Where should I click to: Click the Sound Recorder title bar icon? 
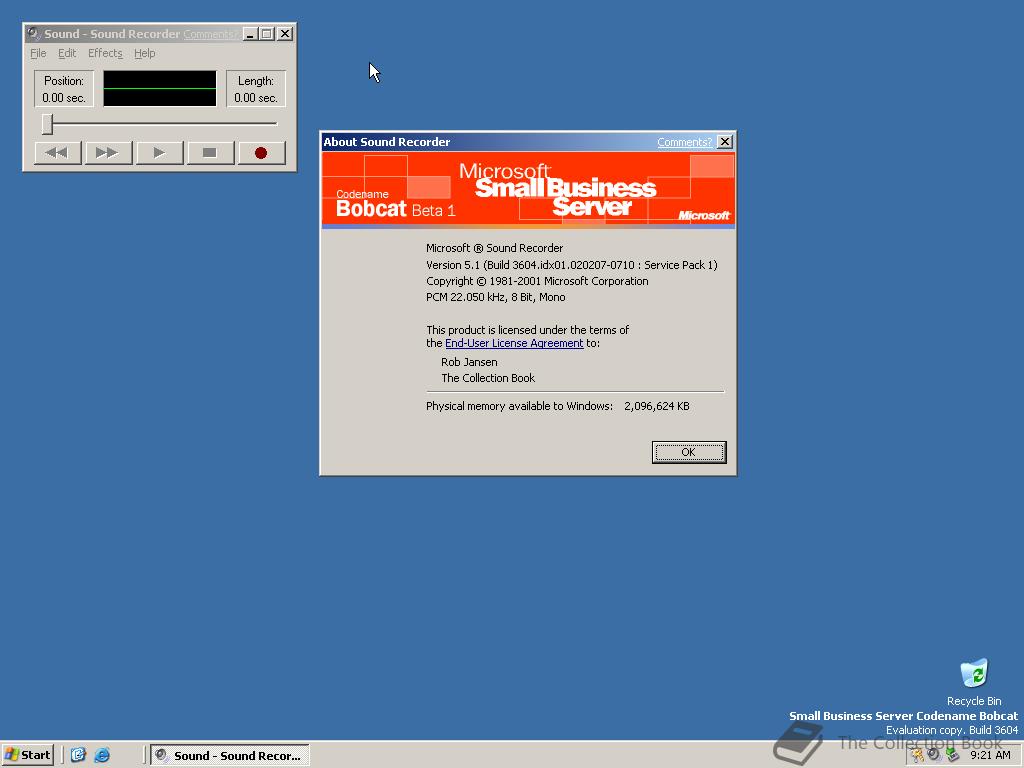coord(34,33)
